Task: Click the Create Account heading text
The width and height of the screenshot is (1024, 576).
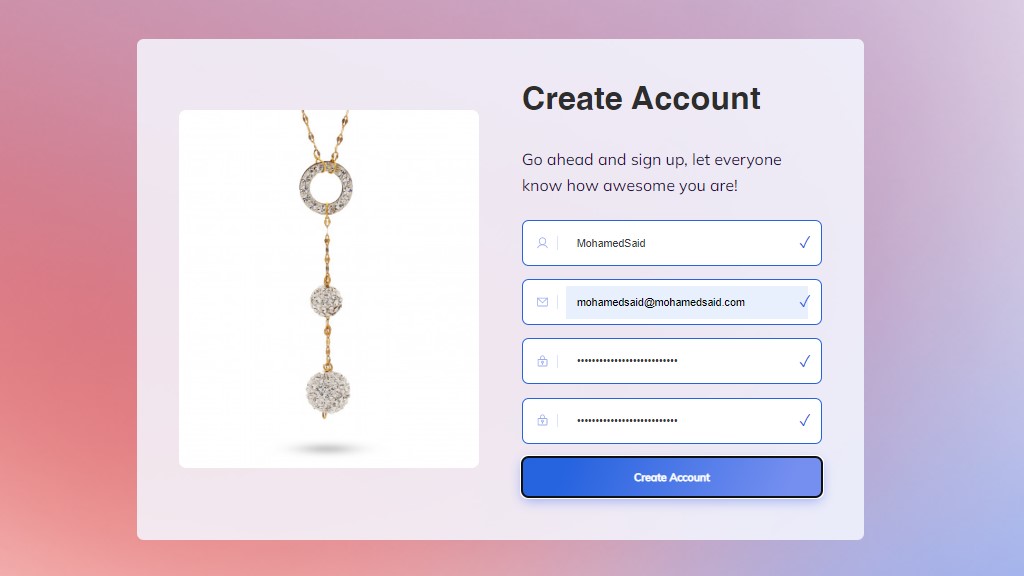Action: click(x=641, y=99)
